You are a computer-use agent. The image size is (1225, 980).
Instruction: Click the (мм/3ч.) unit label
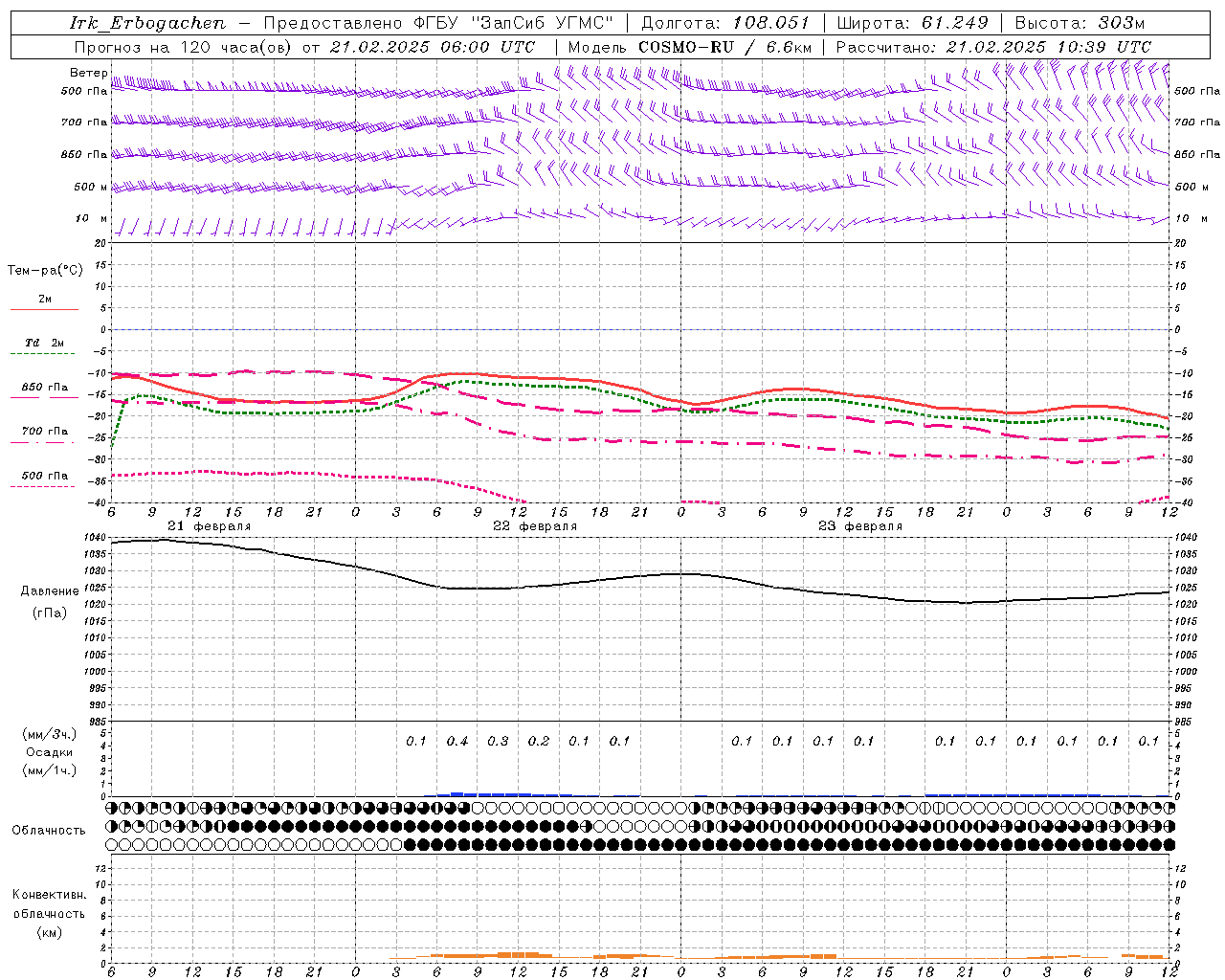[x=49, y=735]
